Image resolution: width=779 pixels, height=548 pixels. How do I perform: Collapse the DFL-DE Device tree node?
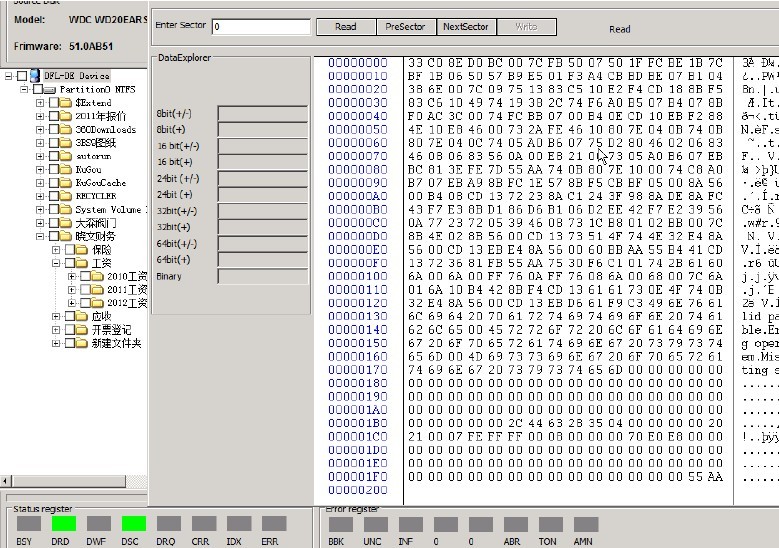tap(8, 76)
